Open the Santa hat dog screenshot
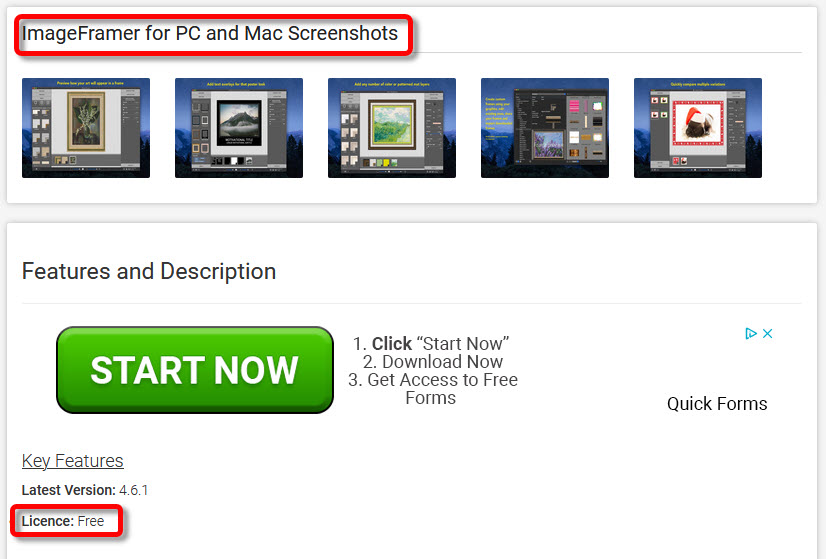The width and height of the screenshot is (826, 559). [698, 128]
